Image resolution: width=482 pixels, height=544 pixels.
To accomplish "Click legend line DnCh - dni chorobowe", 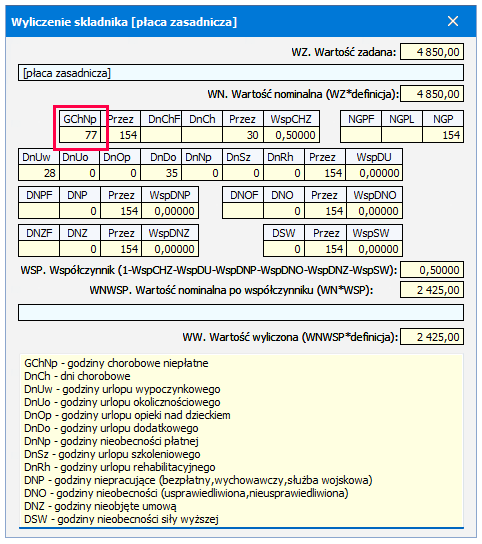I will click(x=77, y=376).
